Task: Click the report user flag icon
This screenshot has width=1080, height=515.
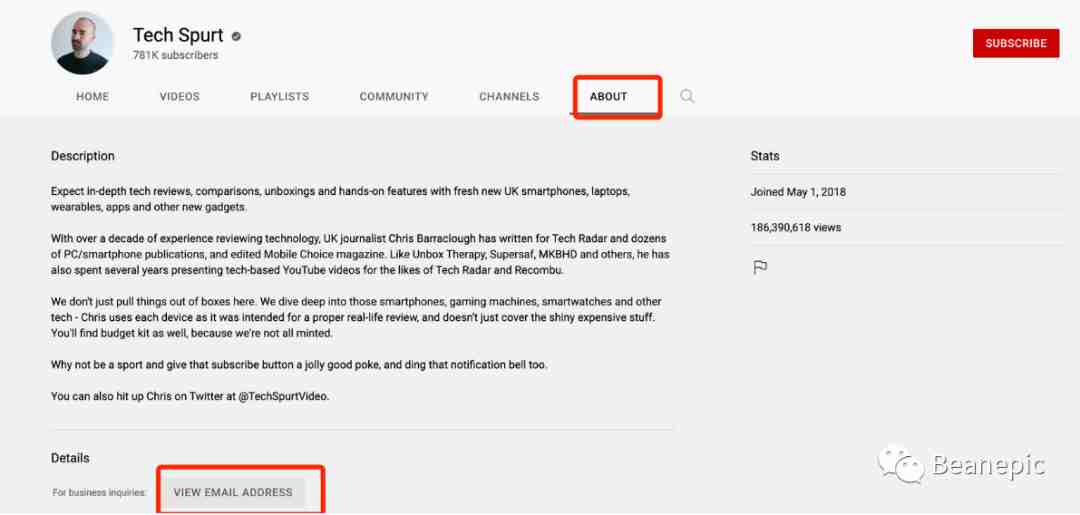Action: (x=760, y=268)
